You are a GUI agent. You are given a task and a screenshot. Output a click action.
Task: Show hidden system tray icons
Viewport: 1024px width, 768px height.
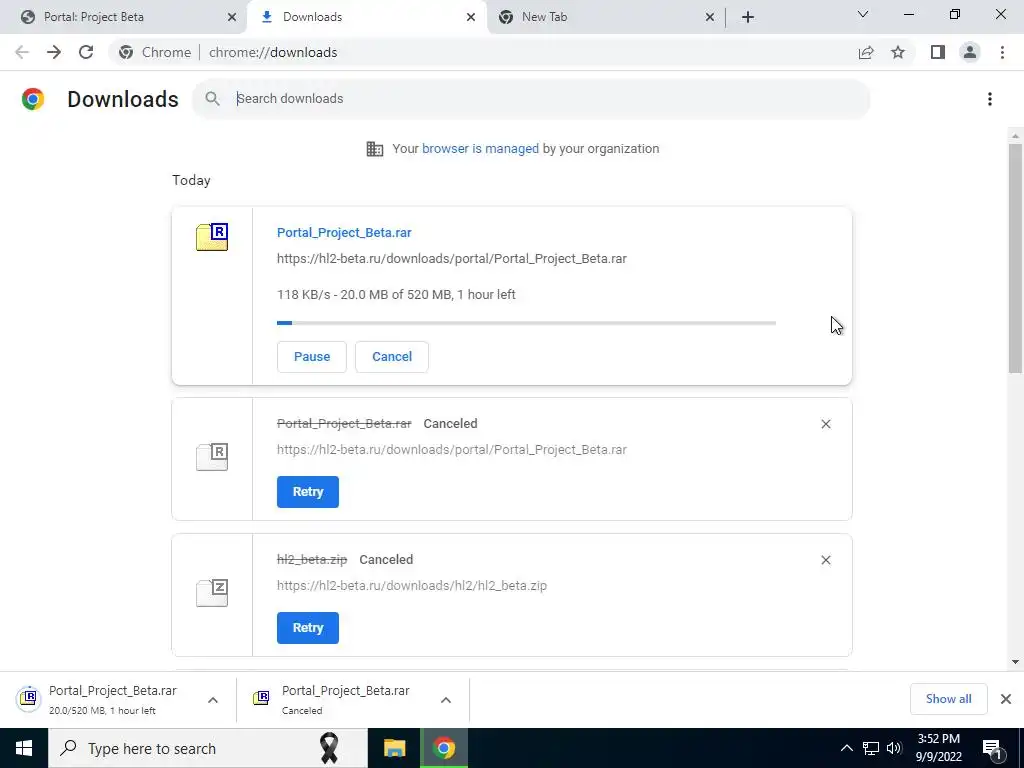(846, 748)
